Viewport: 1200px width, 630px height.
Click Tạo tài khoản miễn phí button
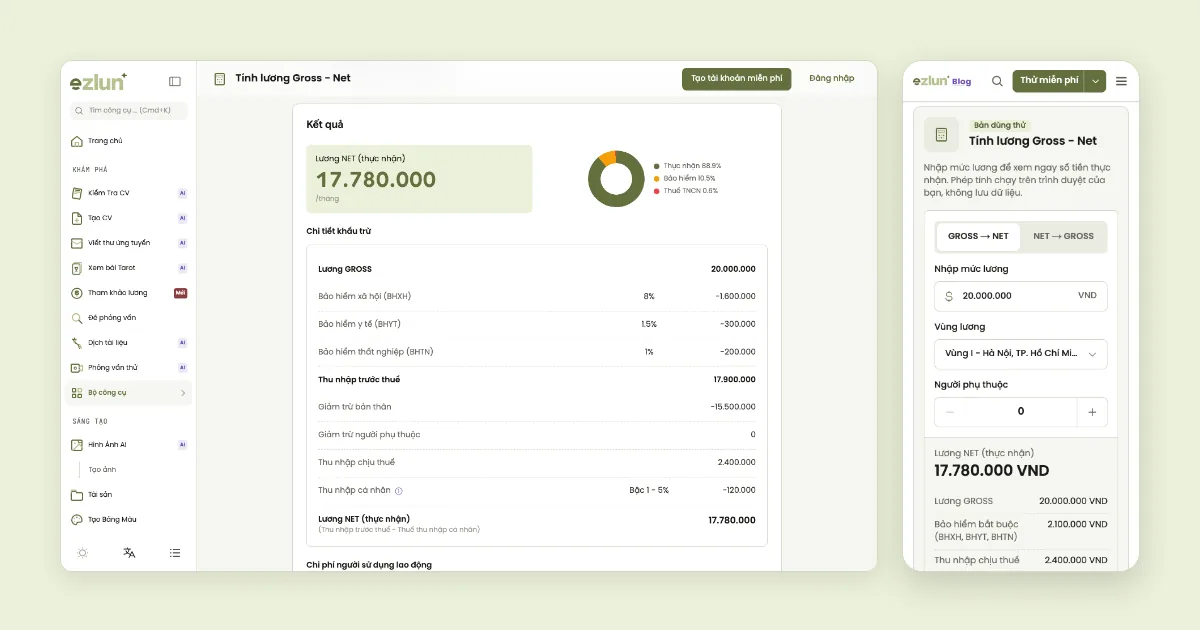click(x=736, y=79)
